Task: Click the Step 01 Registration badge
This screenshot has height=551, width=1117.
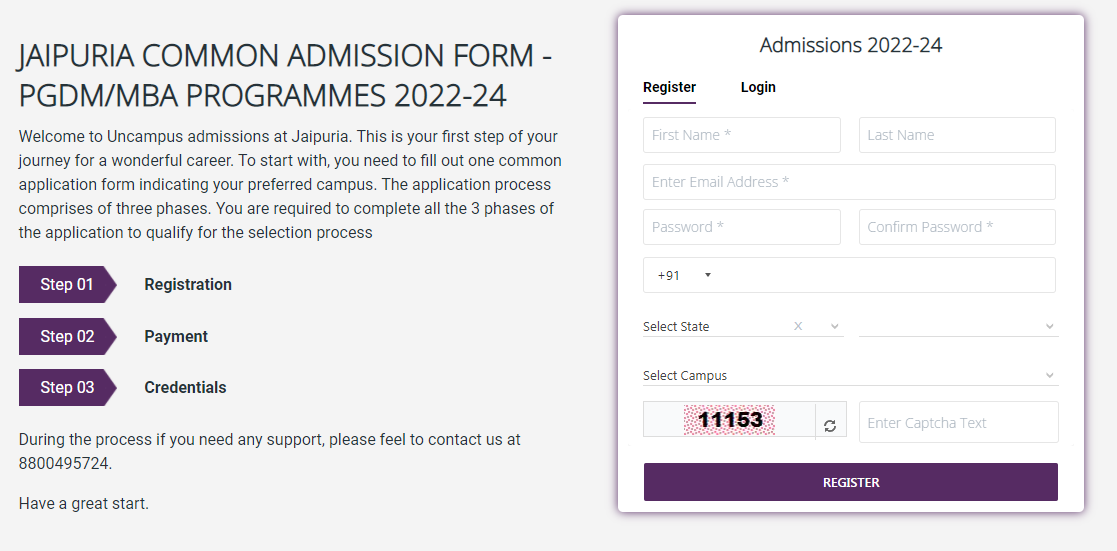Action: (x=67, y=284)
